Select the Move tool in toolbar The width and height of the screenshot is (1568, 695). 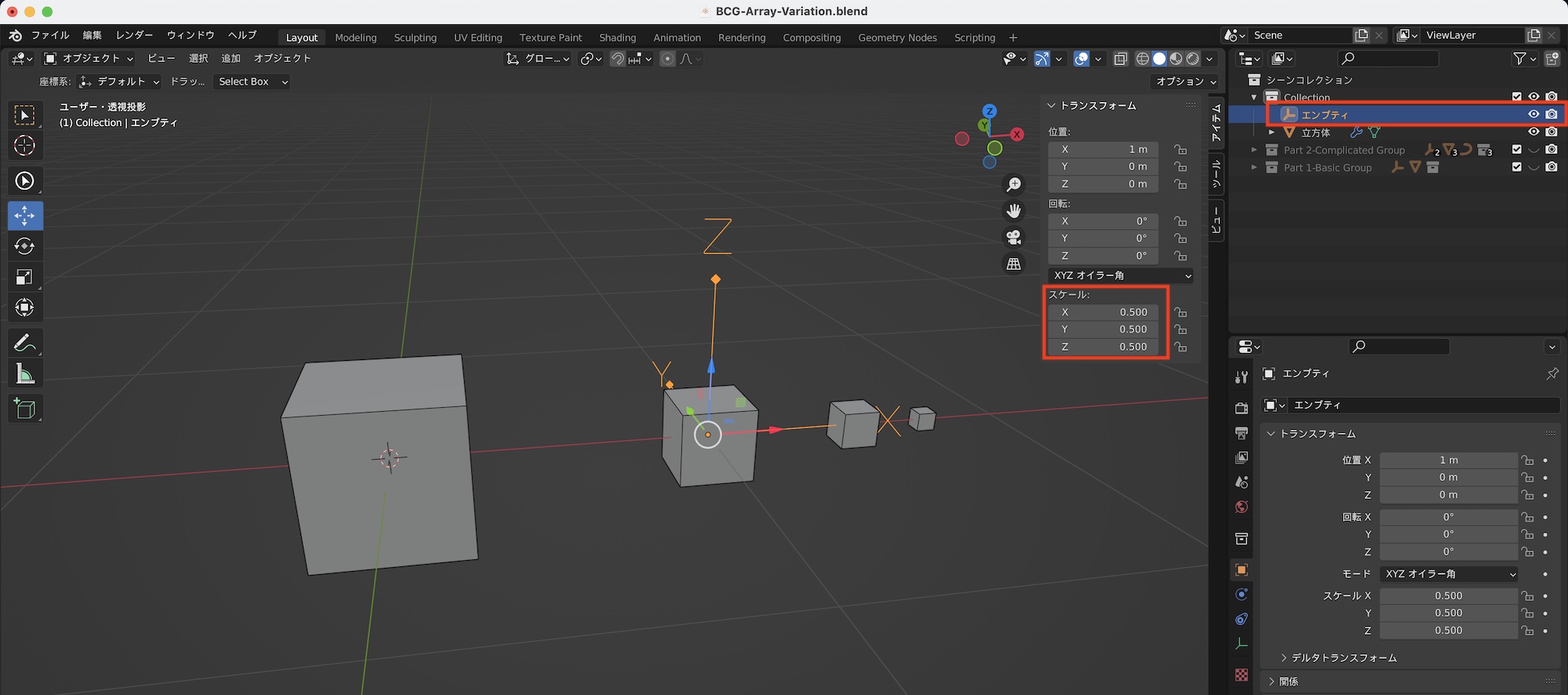coord(25,216)
